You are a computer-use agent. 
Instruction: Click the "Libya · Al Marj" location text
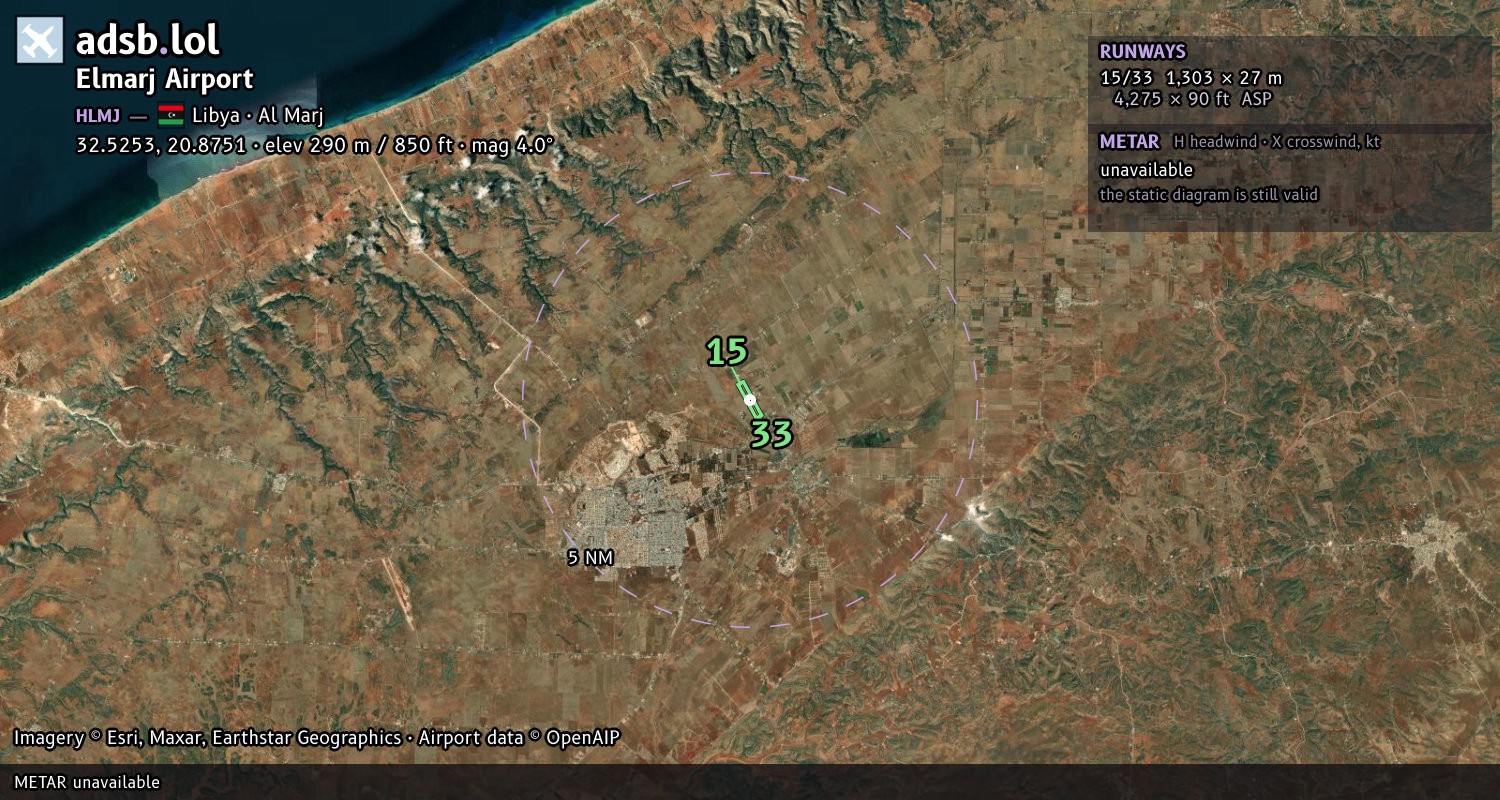pyautogui.click(x=258, y=116)
